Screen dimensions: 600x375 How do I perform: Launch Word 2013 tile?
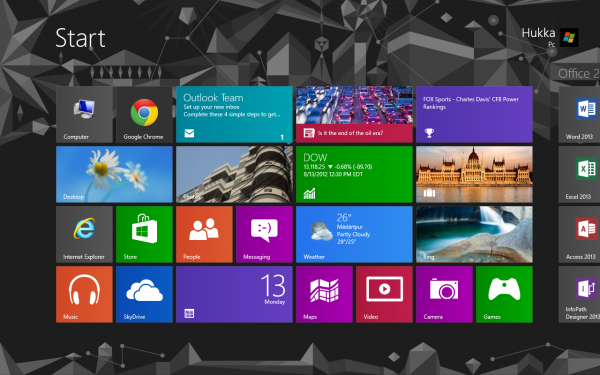[579, 114]
